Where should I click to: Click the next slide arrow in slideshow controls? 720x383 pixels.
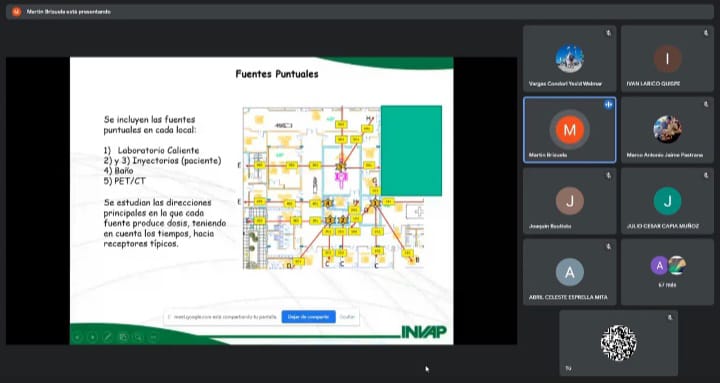click(92, 337)
